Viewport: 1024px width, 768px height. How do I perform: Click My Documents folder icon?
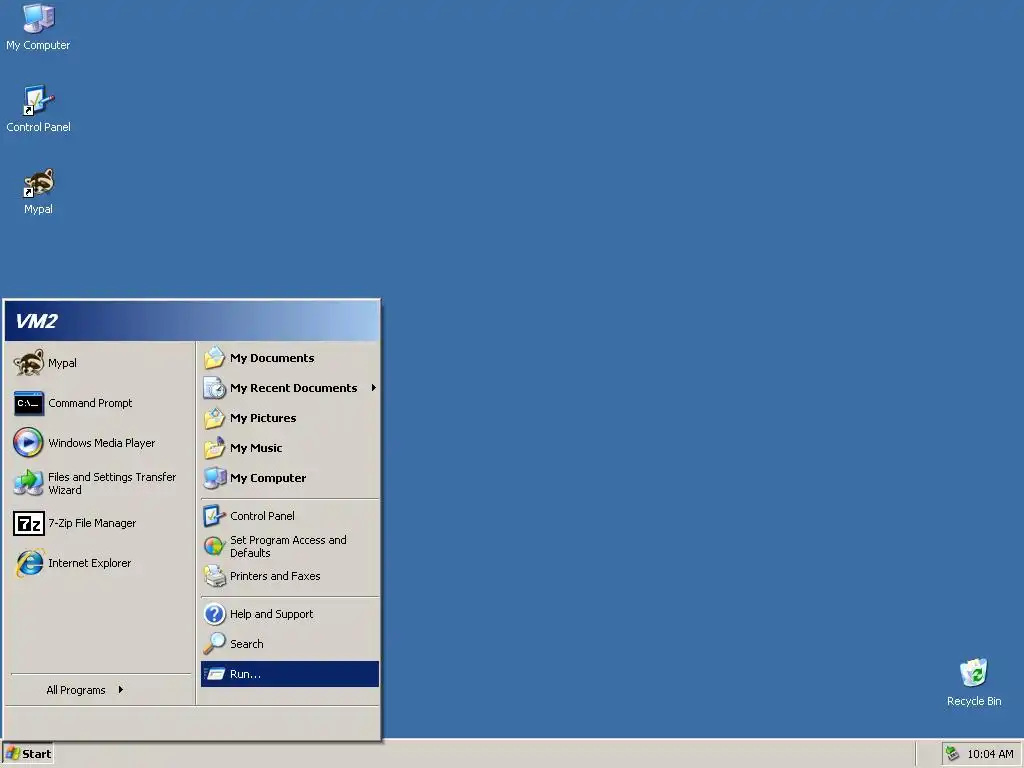(214, 358)
